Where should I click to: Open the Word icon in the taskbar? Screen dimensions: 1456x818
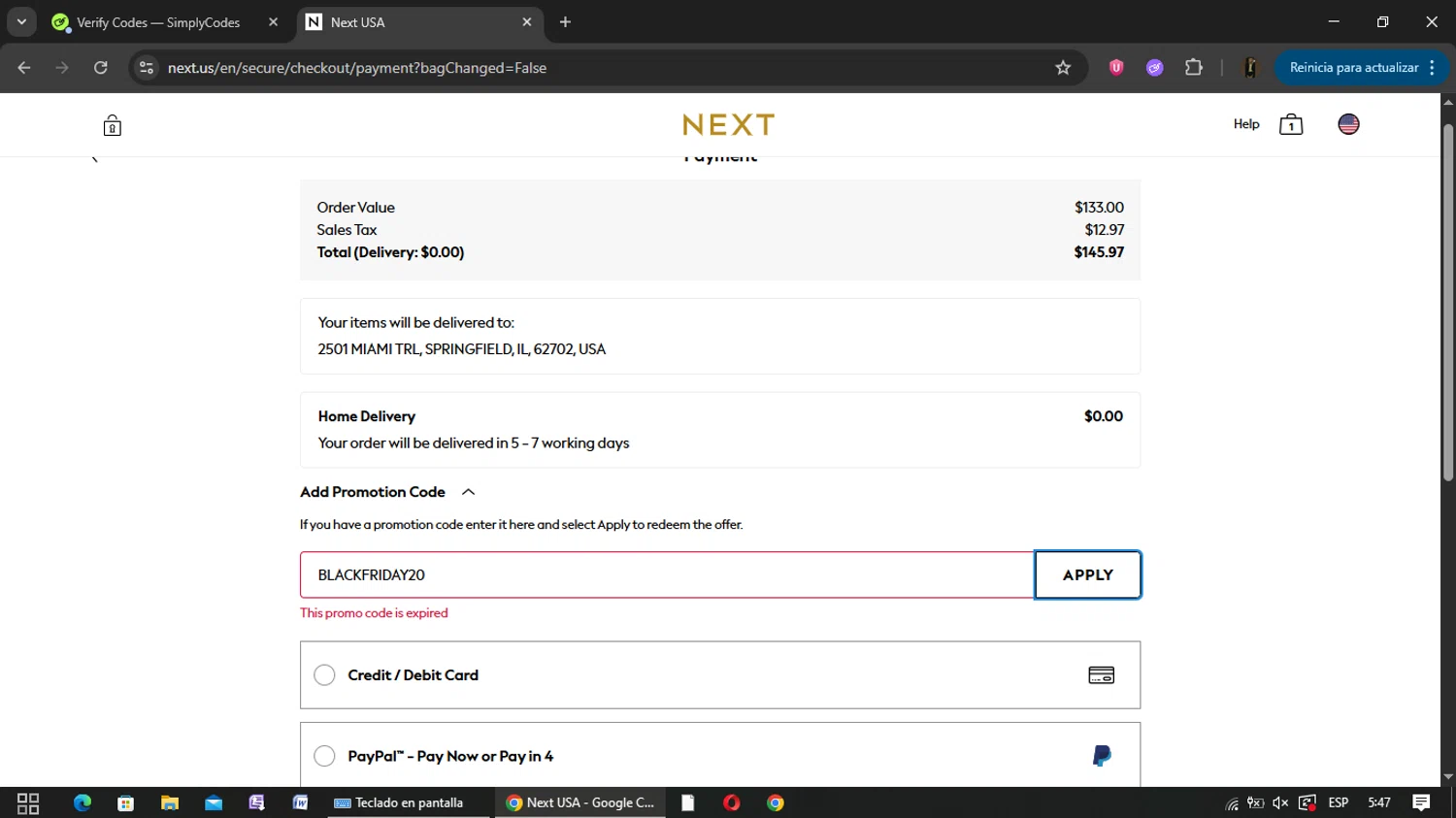pos(301,803)
